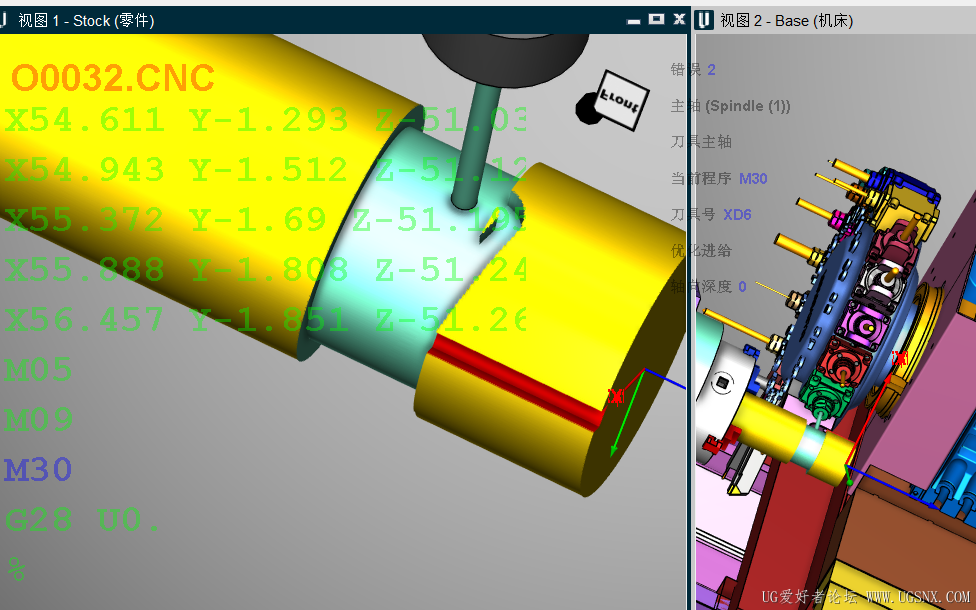The image size is (976, 610).
Task: Click the View 2 window icon
Action: click(703, 20)
